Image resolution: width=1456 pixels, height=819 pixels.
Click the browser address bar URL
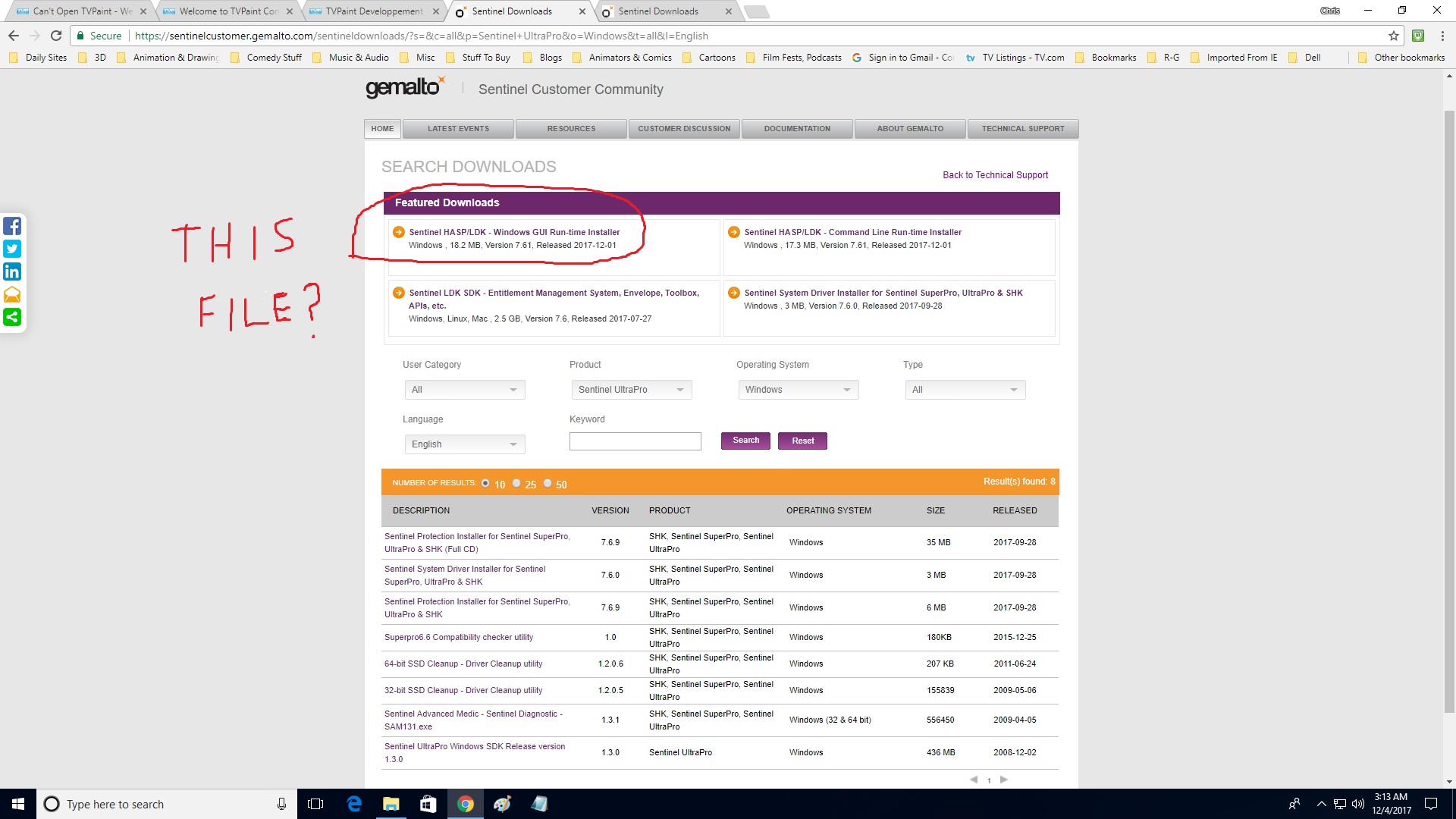(422, 36)
